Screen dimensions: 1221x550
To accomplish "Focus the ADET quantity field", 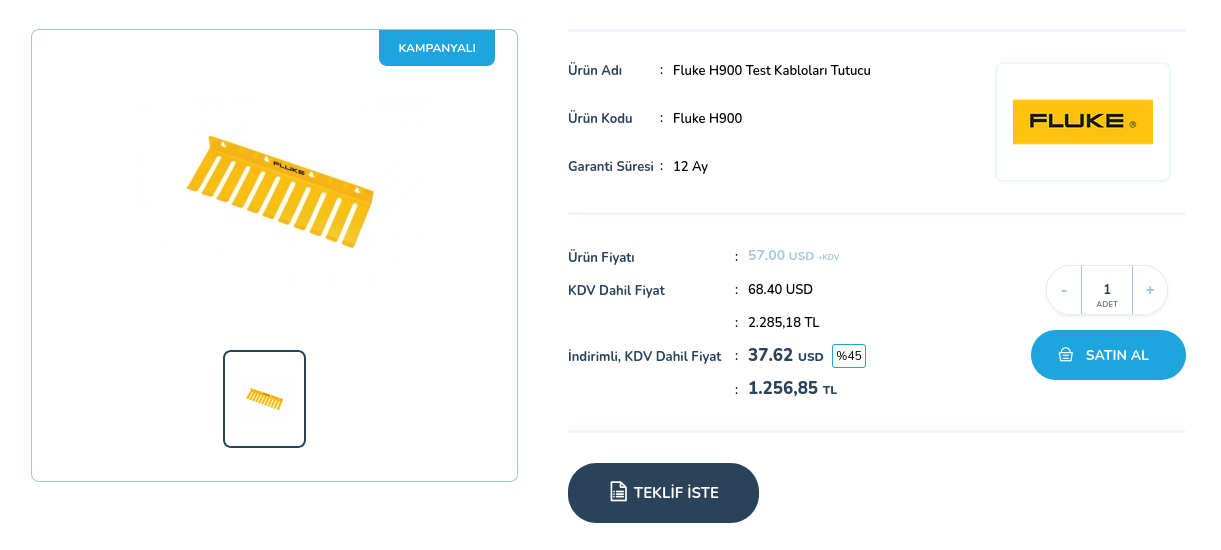I will coord(1107,290).
